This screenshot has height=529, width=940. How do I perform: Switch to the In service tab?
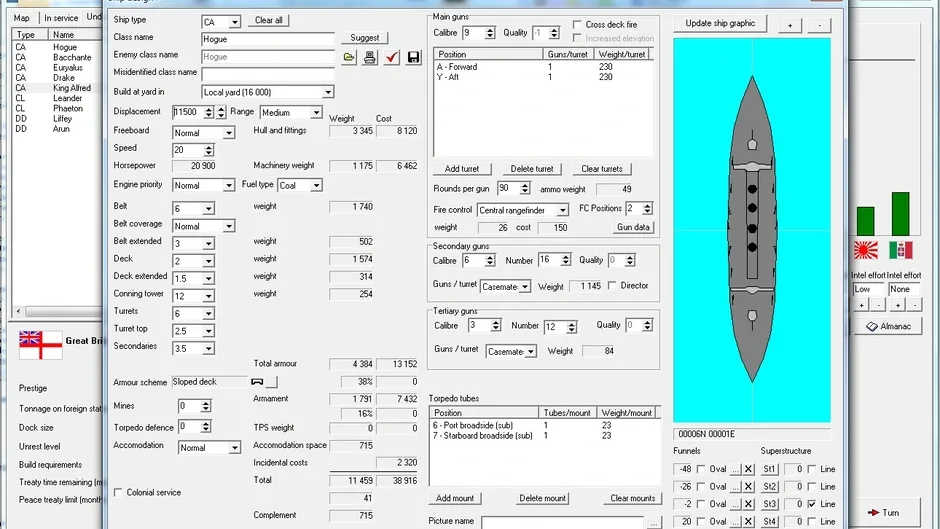[x=61, y=18]
